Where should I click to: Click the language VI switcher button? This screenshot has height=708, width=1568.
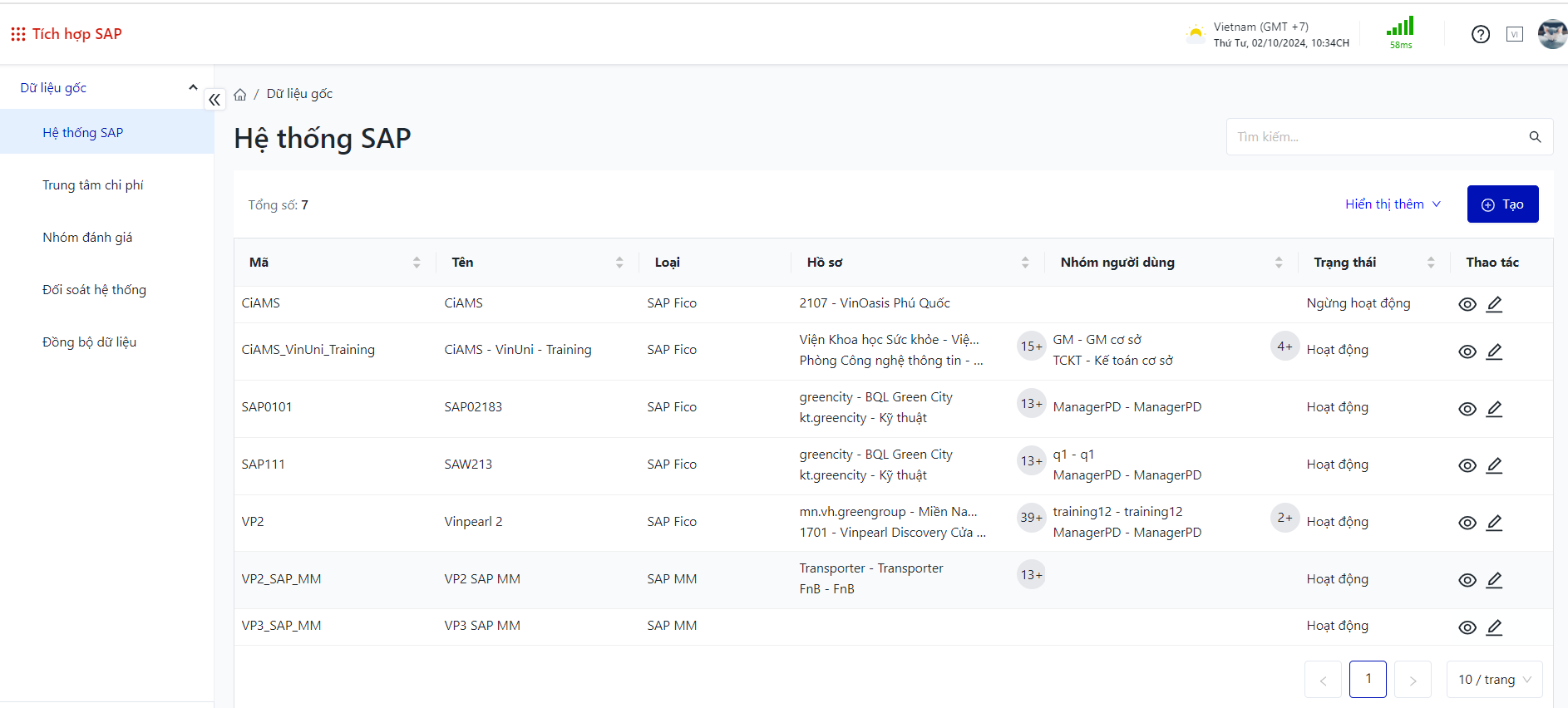pyautogui.click(x=1514, y=34)
